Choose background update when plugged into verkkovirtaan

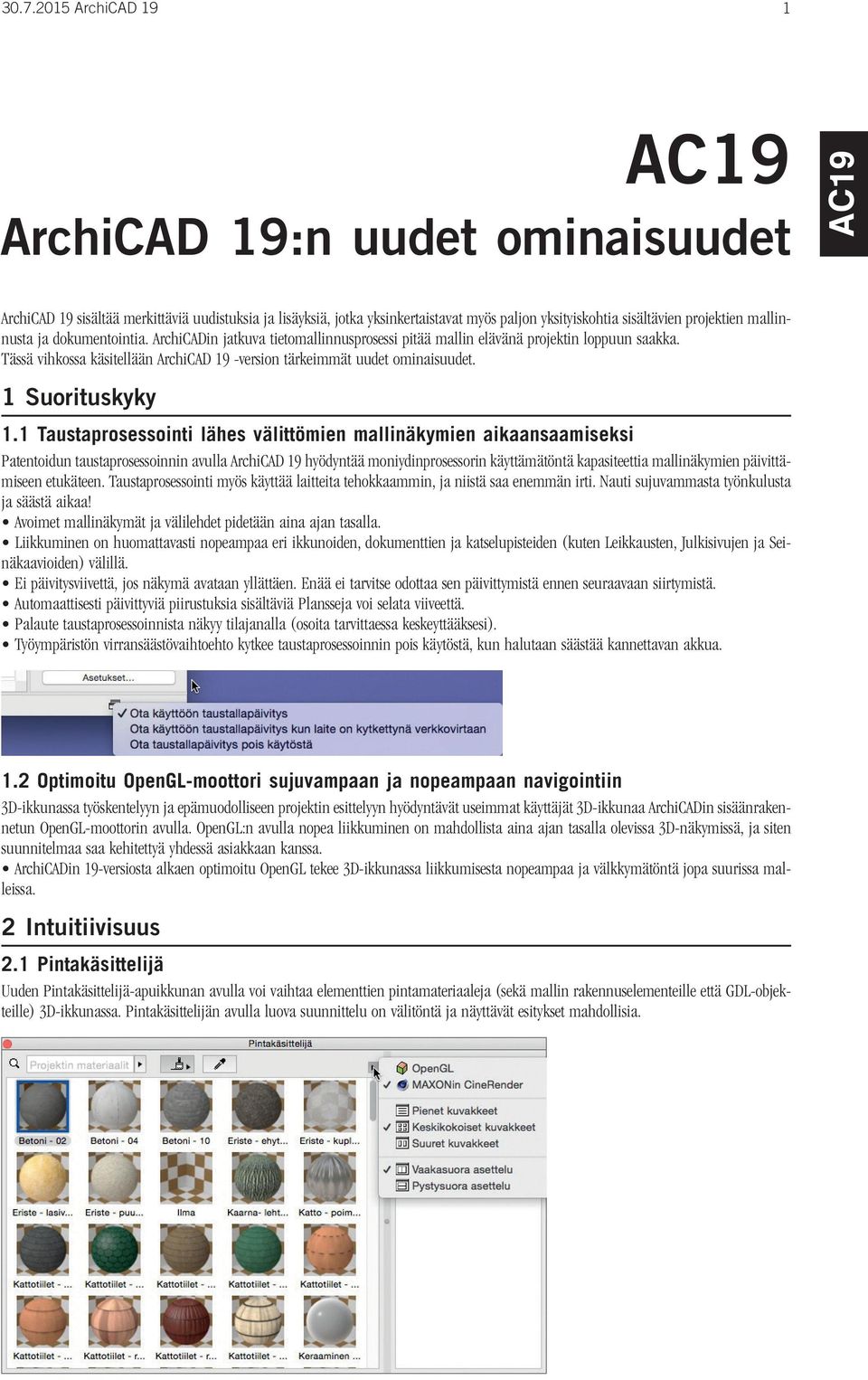[307, 729]
